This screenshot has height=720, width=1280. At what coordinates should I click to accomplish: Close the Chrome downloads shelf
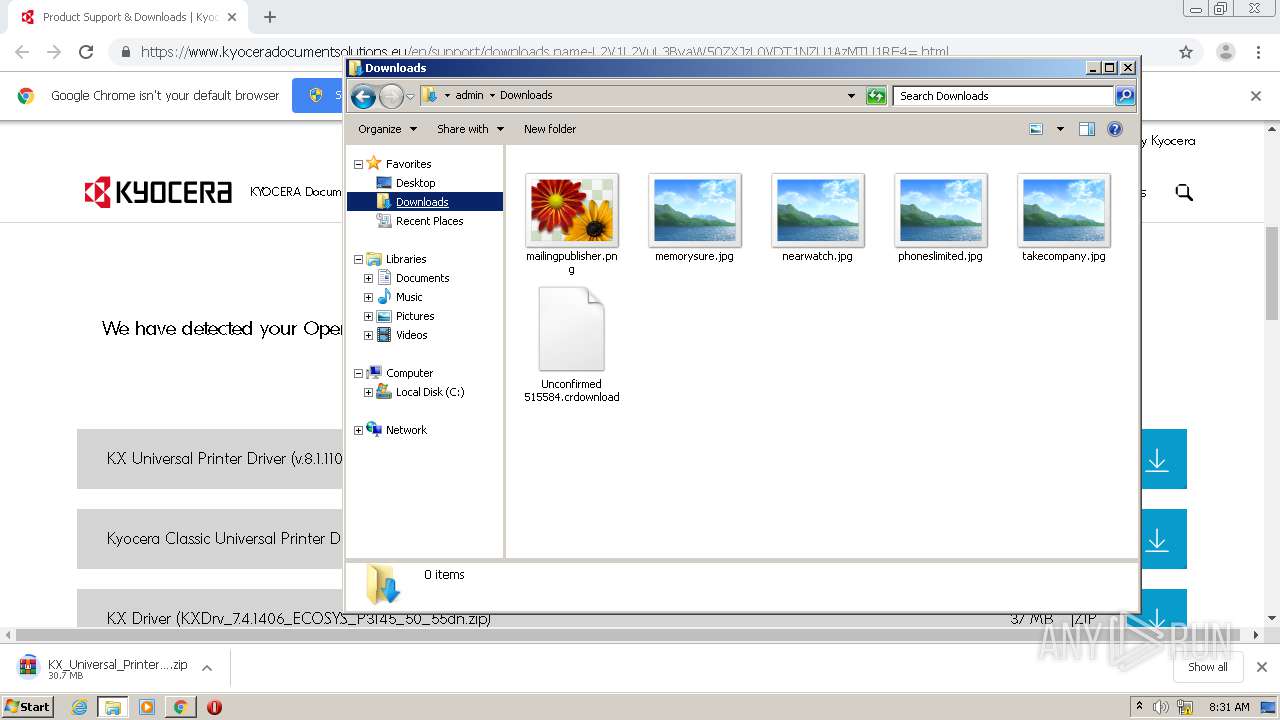(1262, 667)
